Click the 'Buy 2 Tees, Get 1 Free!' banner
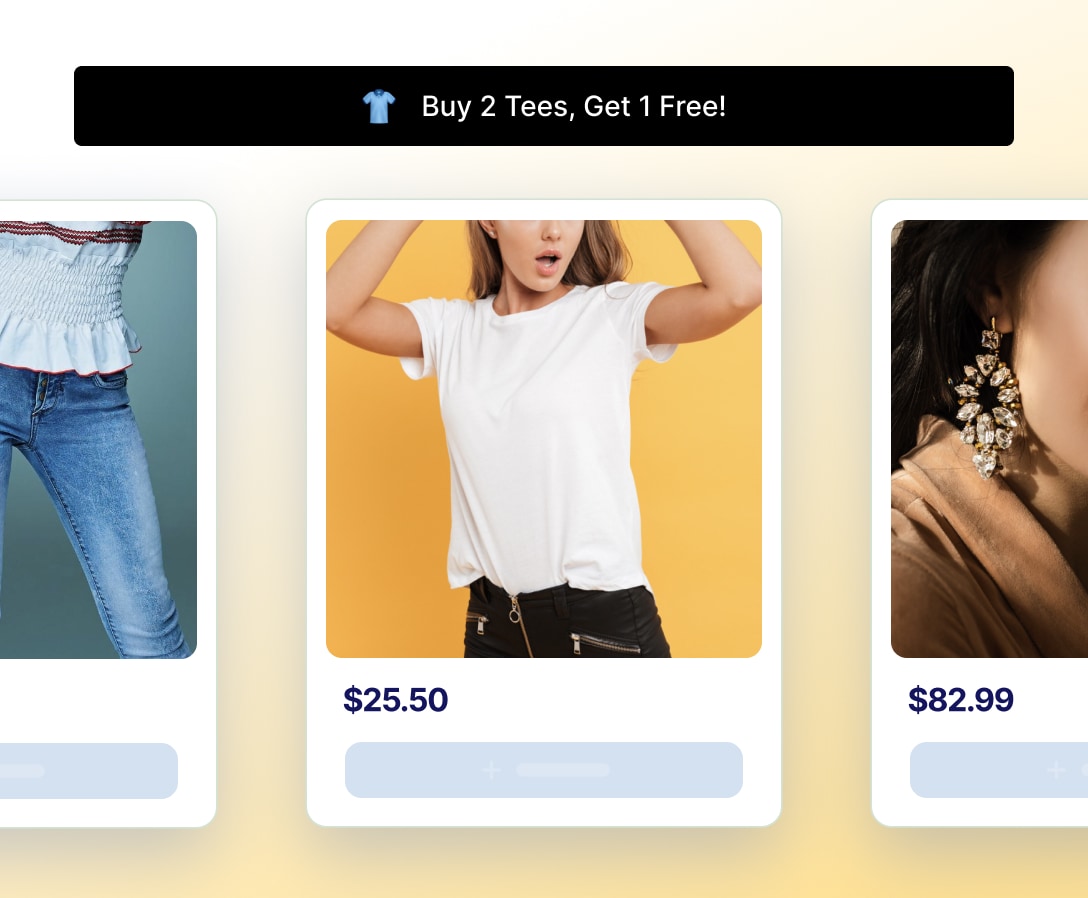Screen dimensions: 1088x898 pos(543,105)
